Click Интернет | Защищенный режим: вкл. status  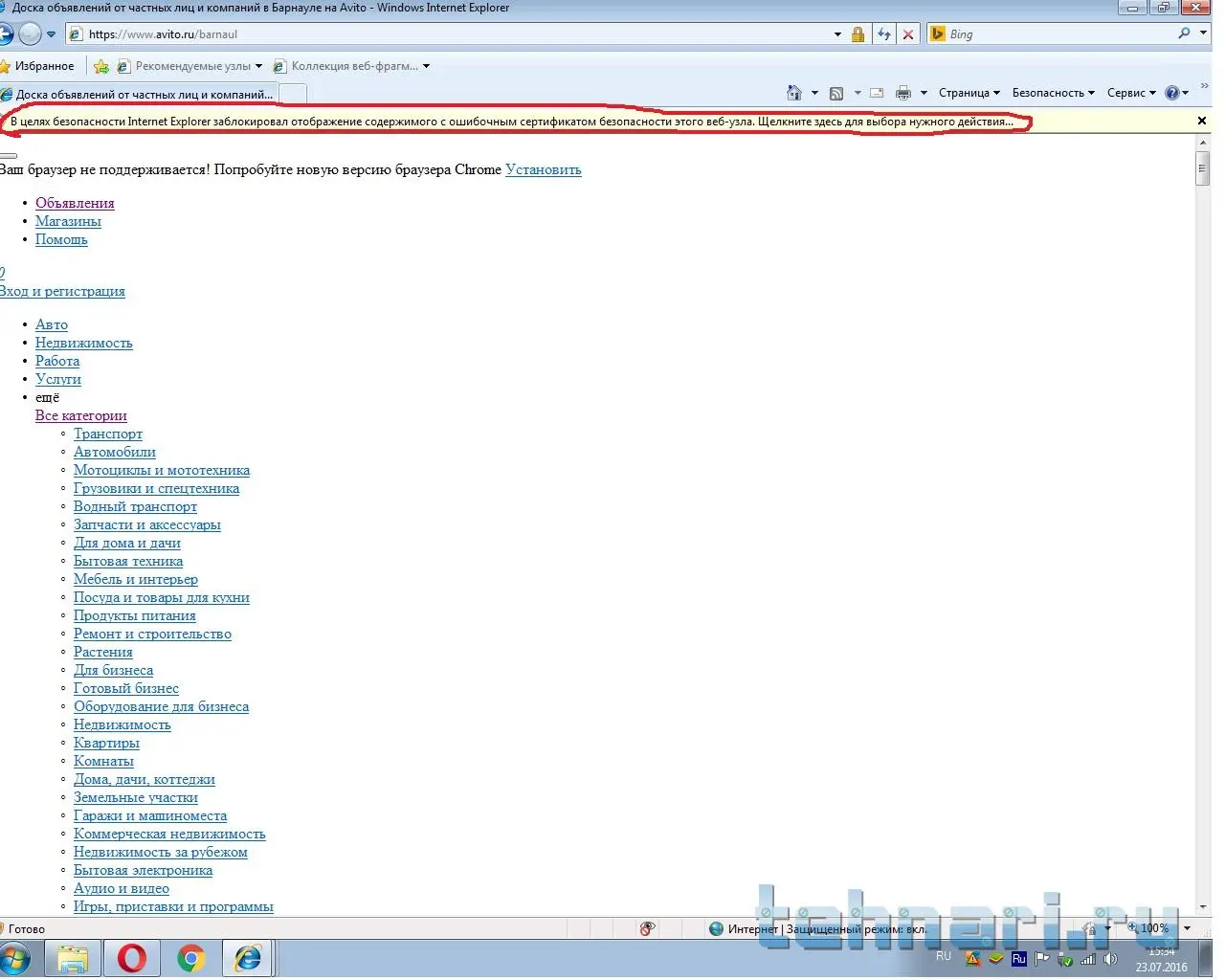[828, 928]
